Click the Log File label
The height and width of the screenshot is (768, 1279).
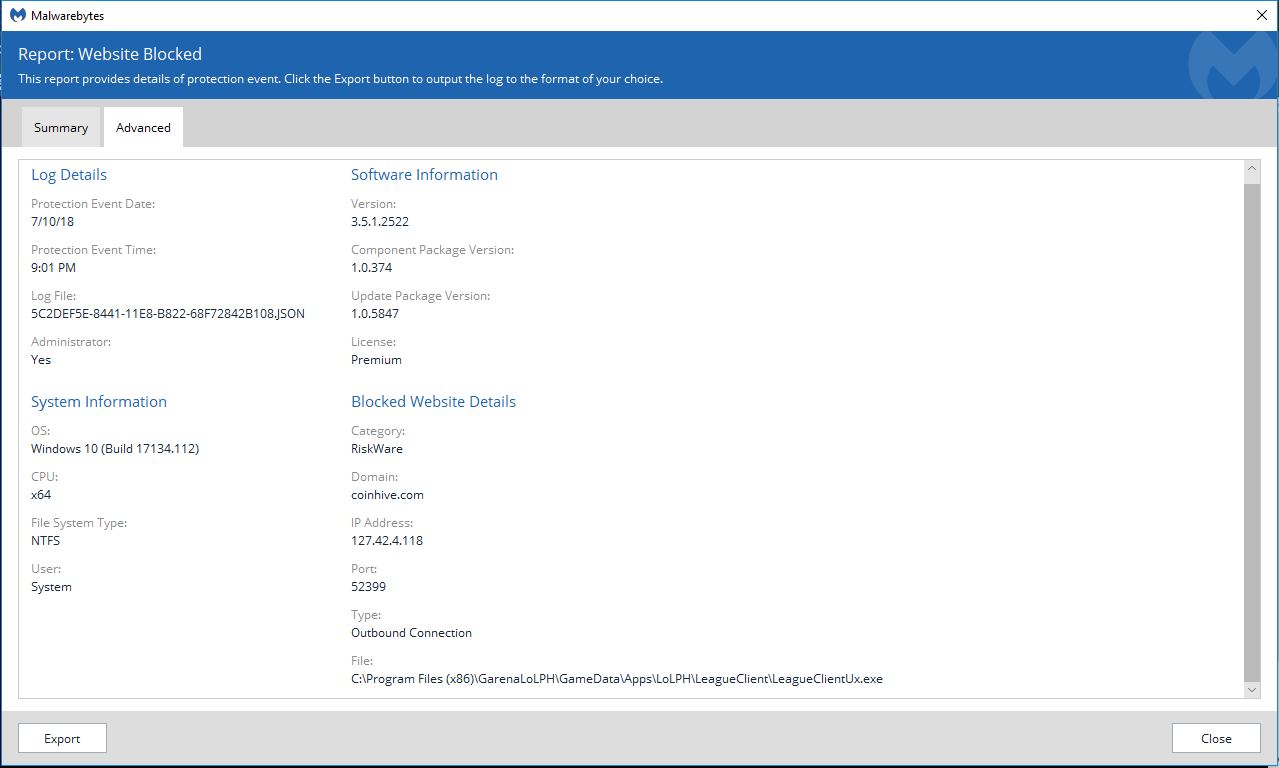click(x=53, y=296)
